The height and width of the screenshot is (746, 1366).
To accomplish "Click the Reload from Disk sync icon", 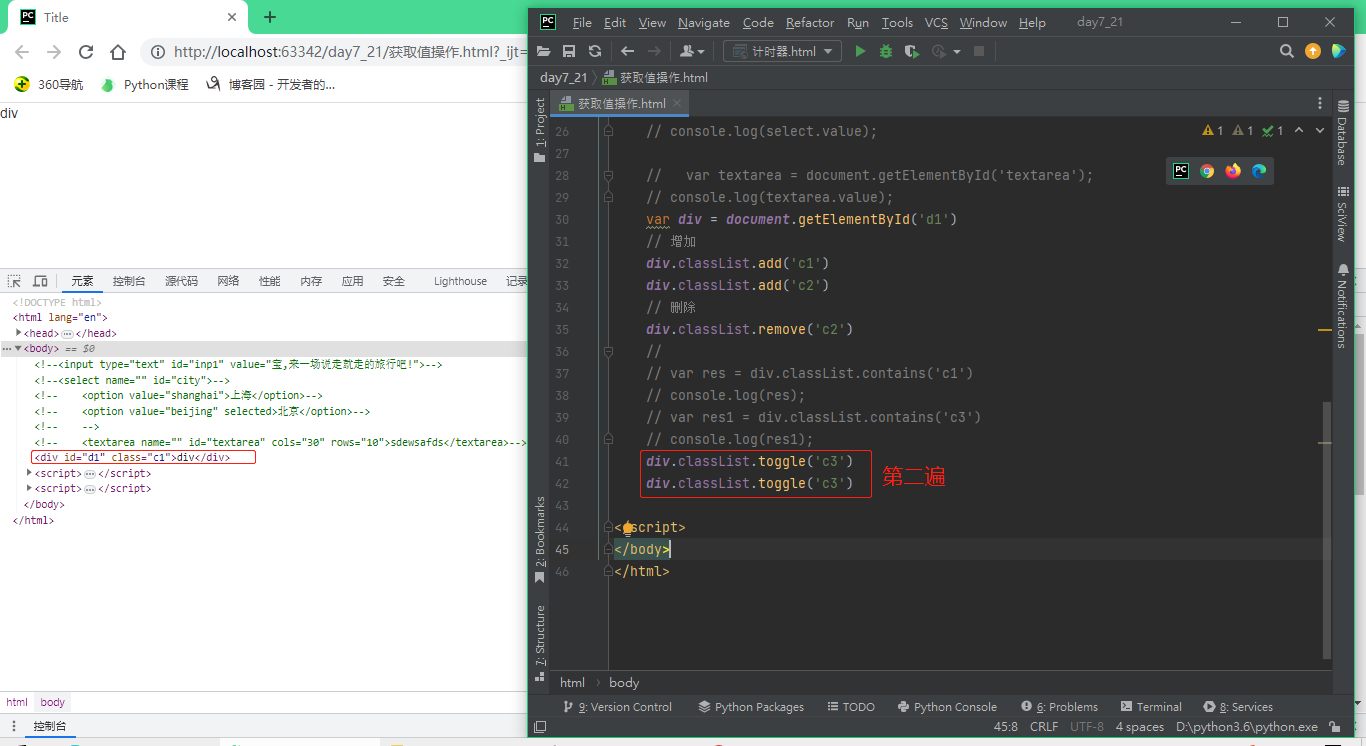I will [x=595, y=51].
